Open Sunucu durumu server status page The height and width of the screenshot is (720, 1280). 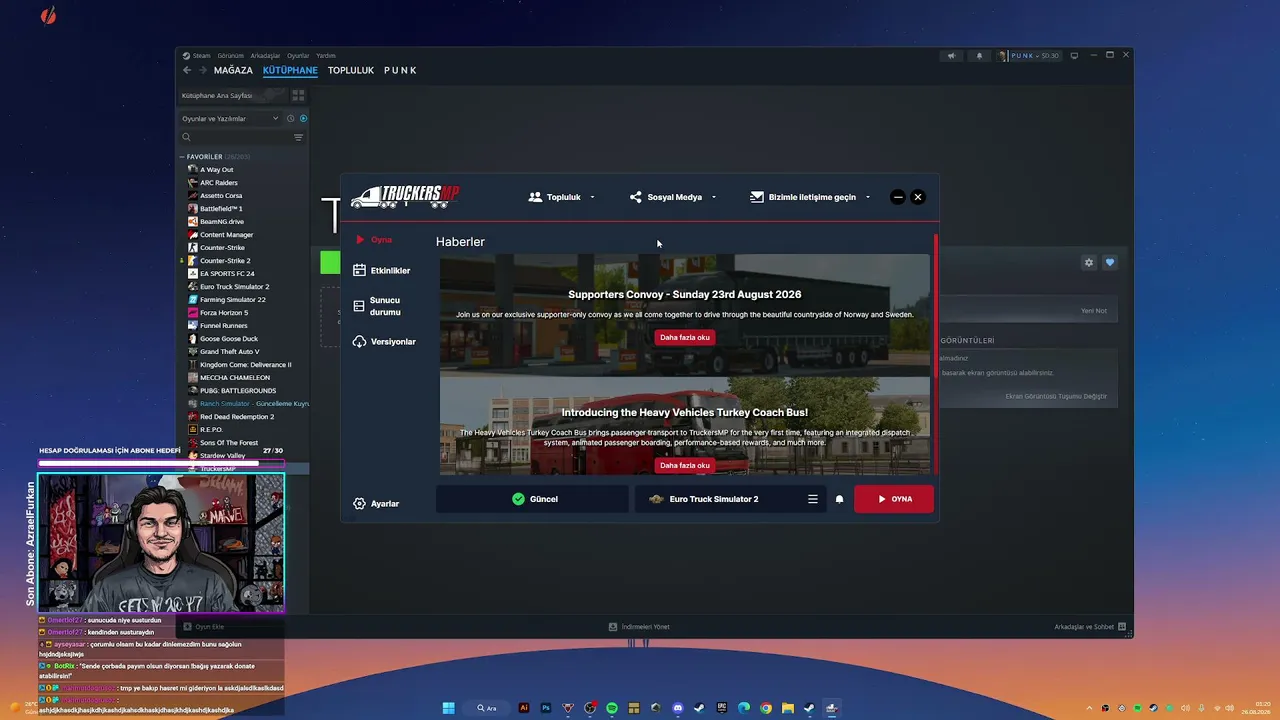(x=377, y=306)
